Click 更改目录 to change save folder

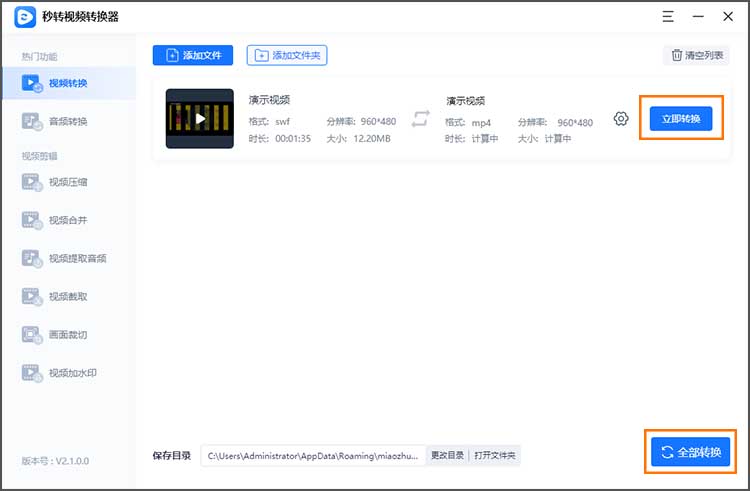pos(447,456)
